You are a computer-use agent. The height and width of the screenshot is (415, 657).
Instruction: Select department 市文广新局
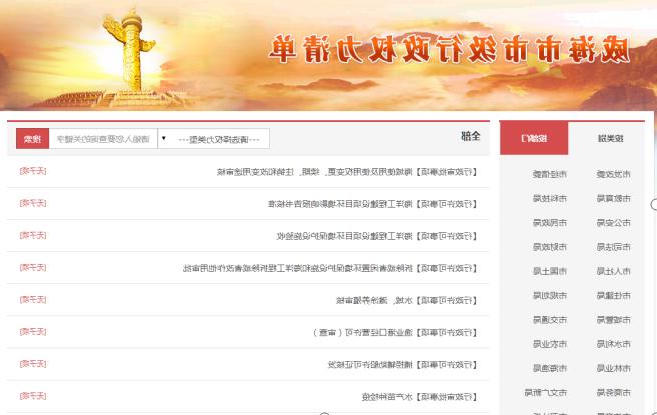[546, 393]
